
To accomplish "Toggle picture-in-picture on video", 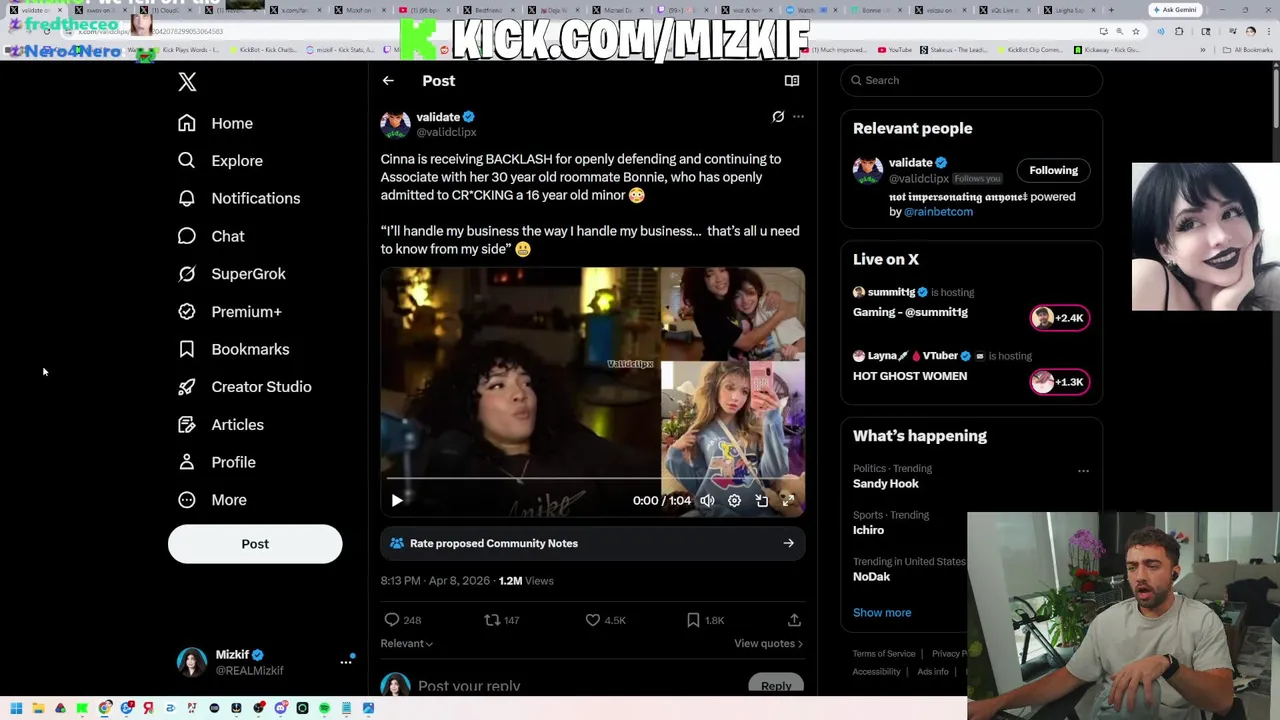I will [761, 501].
